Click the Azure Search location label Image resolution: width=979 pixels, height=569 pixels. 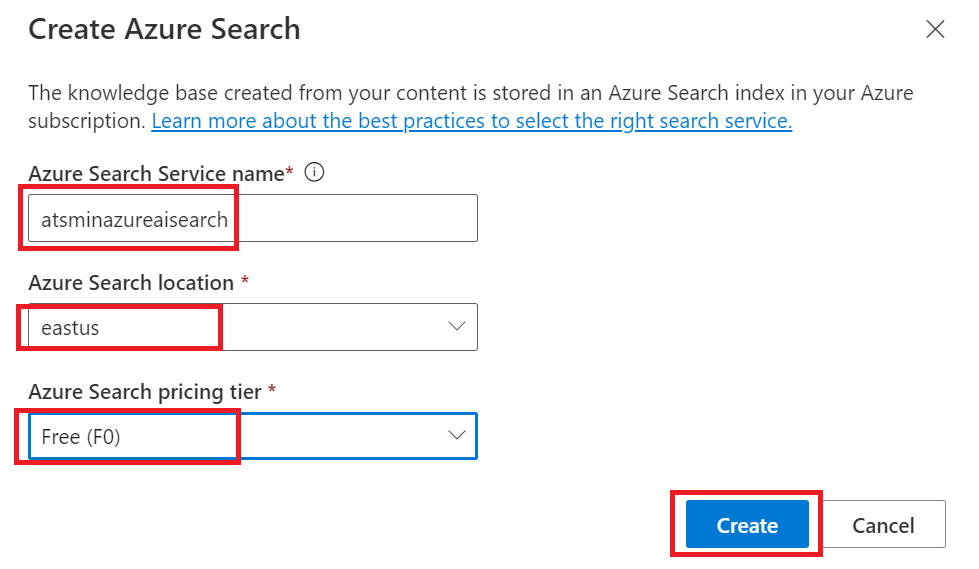pyautogui.click(x=131, y=282)
